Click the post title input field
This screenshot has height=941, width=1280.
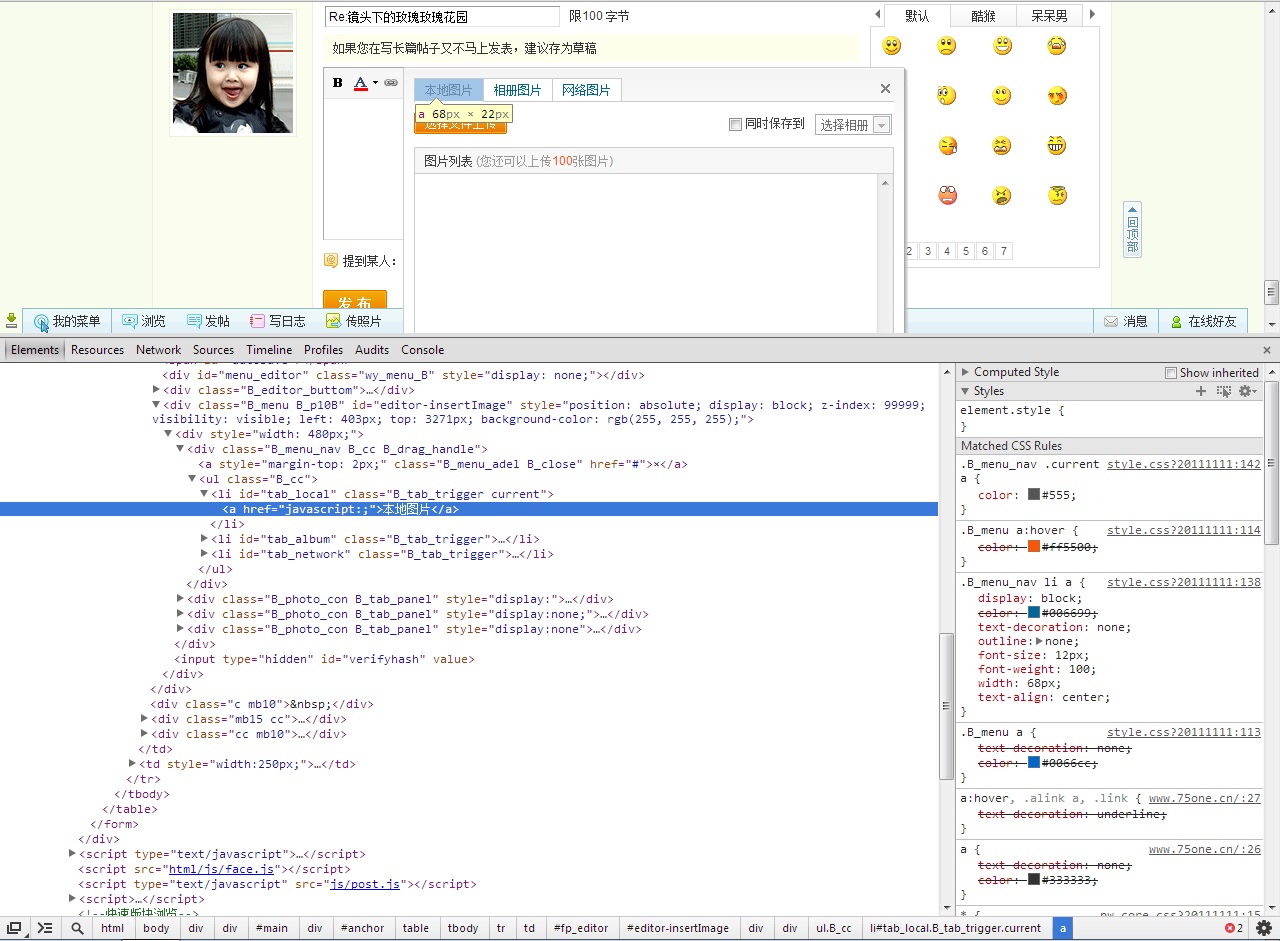click(x=442, y=16)
